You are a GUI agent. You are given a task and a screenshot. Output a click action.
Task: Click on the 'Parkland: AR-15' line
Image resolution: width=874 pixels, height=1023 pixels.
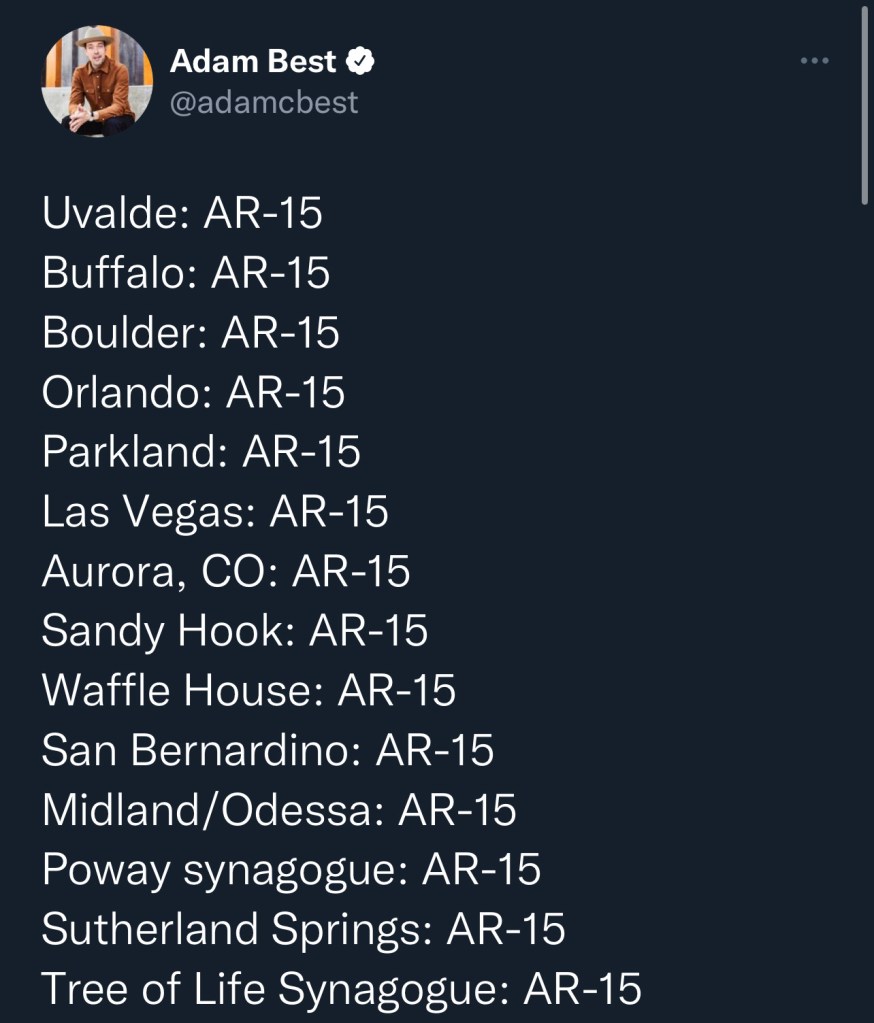pyautogui.click(x=201, y=451)
